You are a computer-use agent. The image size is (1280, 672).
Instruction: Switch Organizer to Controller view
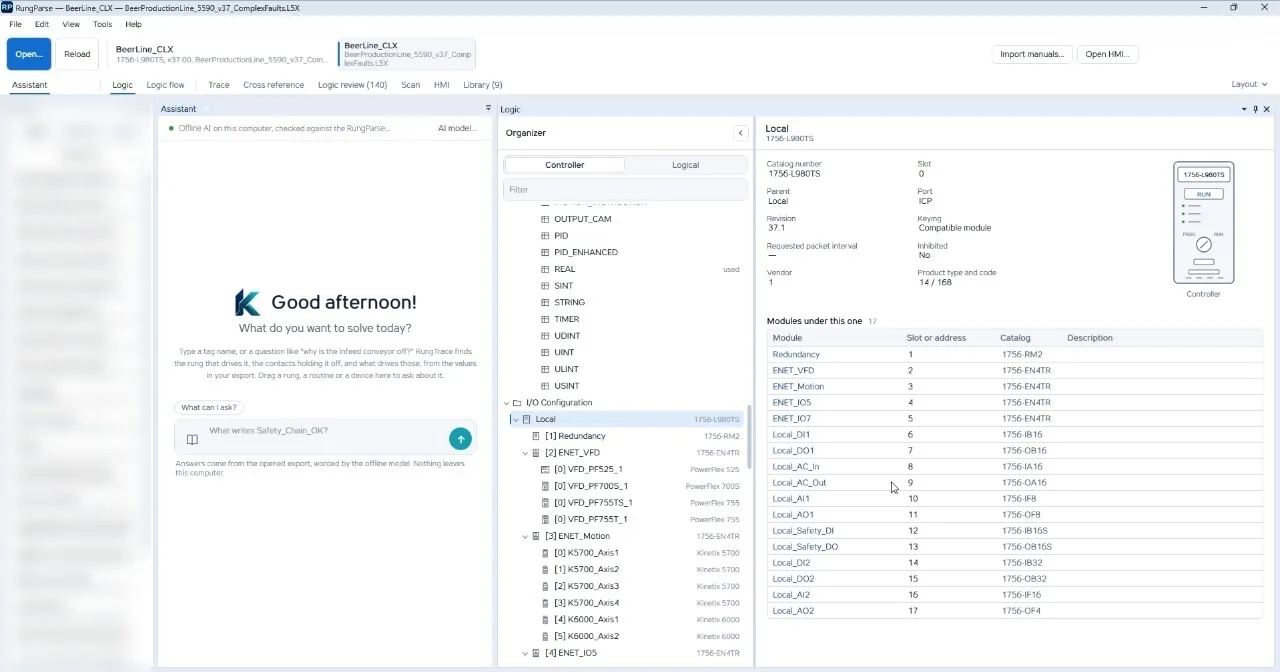[565, 165]
